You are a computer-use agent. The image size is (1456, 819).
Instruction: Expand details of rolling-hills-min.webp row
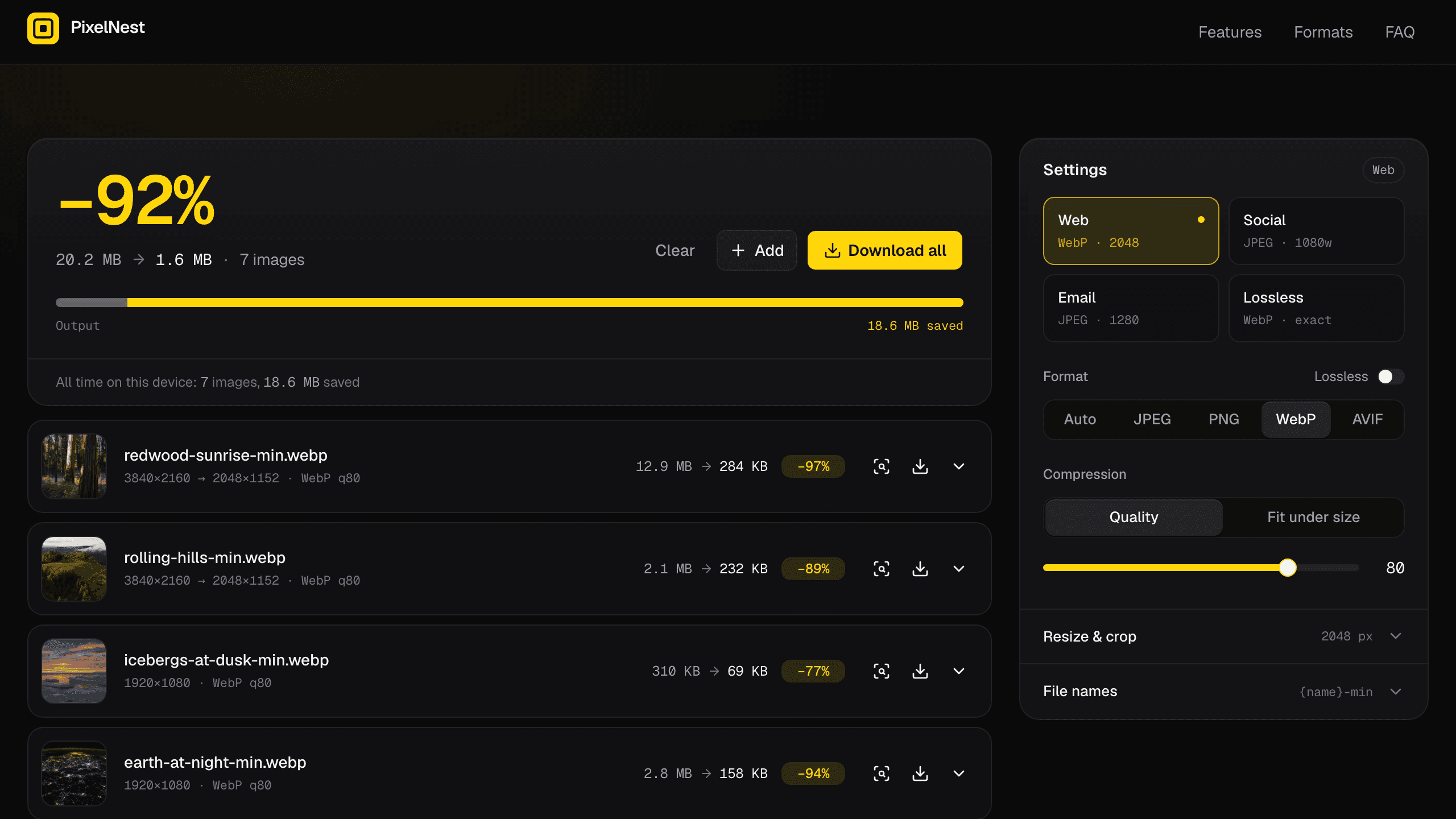pos(959,569)
